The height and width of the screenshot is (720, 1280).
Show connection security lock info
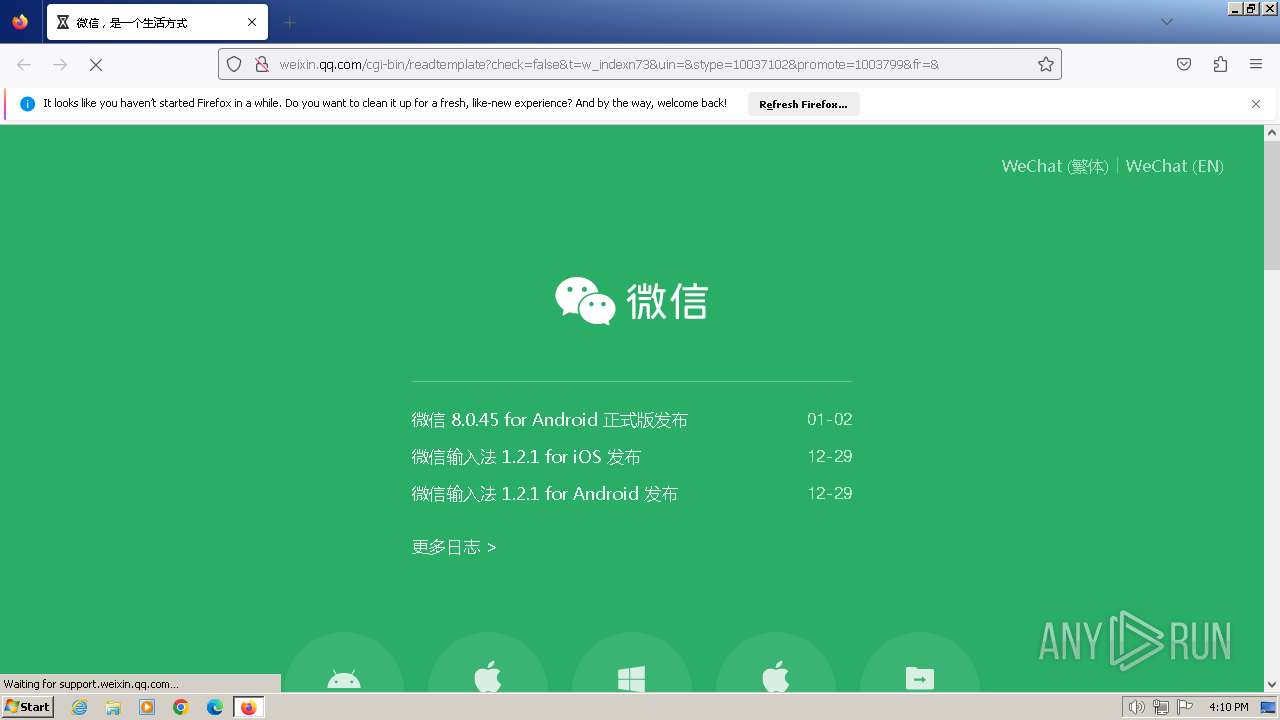tap(262, 64)
